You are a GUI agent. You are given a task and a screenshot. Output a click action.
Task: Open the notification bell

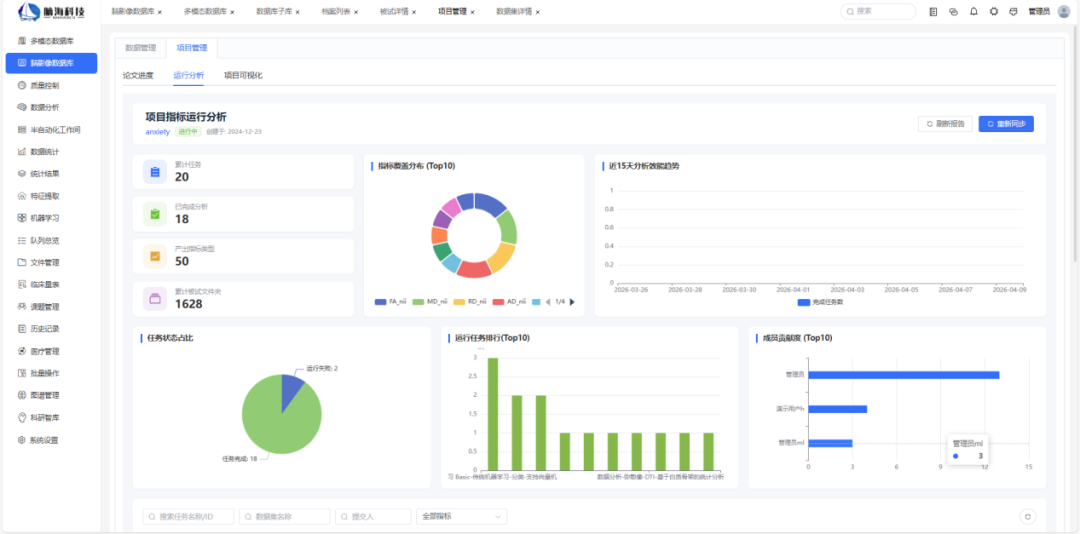[x=973, y=12]
